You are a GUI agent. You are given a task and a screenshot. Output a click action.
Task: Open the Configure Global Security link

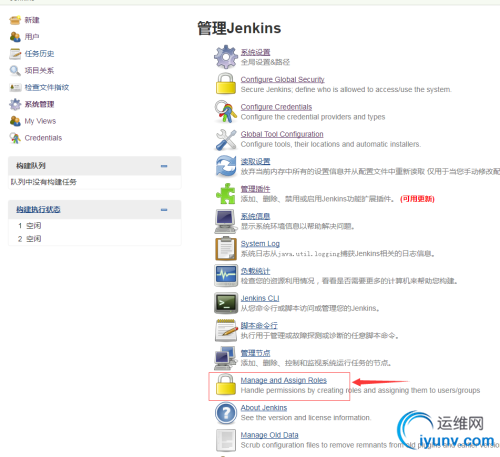tap(283, 79)
